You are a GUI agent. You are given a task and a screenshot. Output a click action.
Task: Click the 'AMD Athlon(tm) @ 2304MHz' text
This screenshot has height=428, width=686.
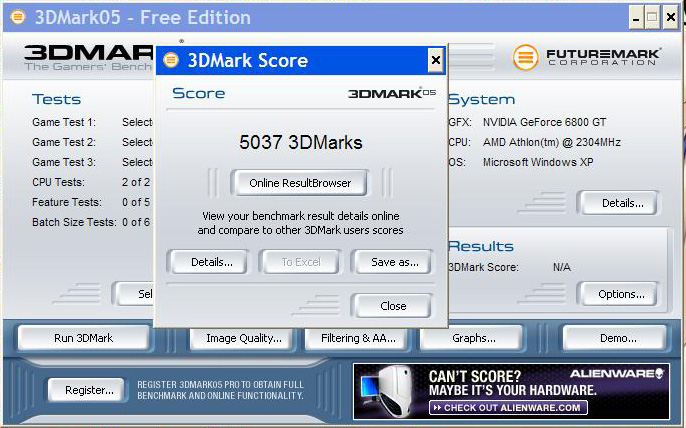(x=552, y=142)
